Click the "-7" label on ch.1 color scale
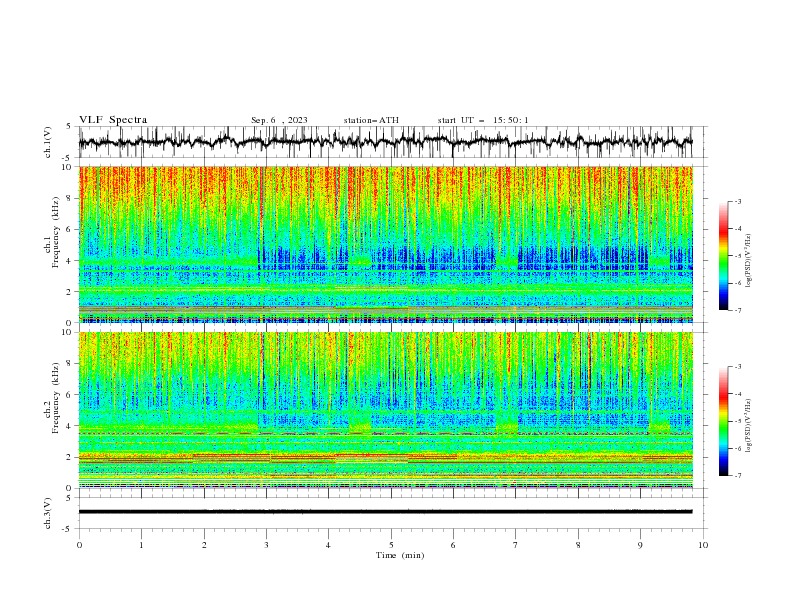This screenshot has height=612, width=792. pyautogui.click(x=737, y=310)
